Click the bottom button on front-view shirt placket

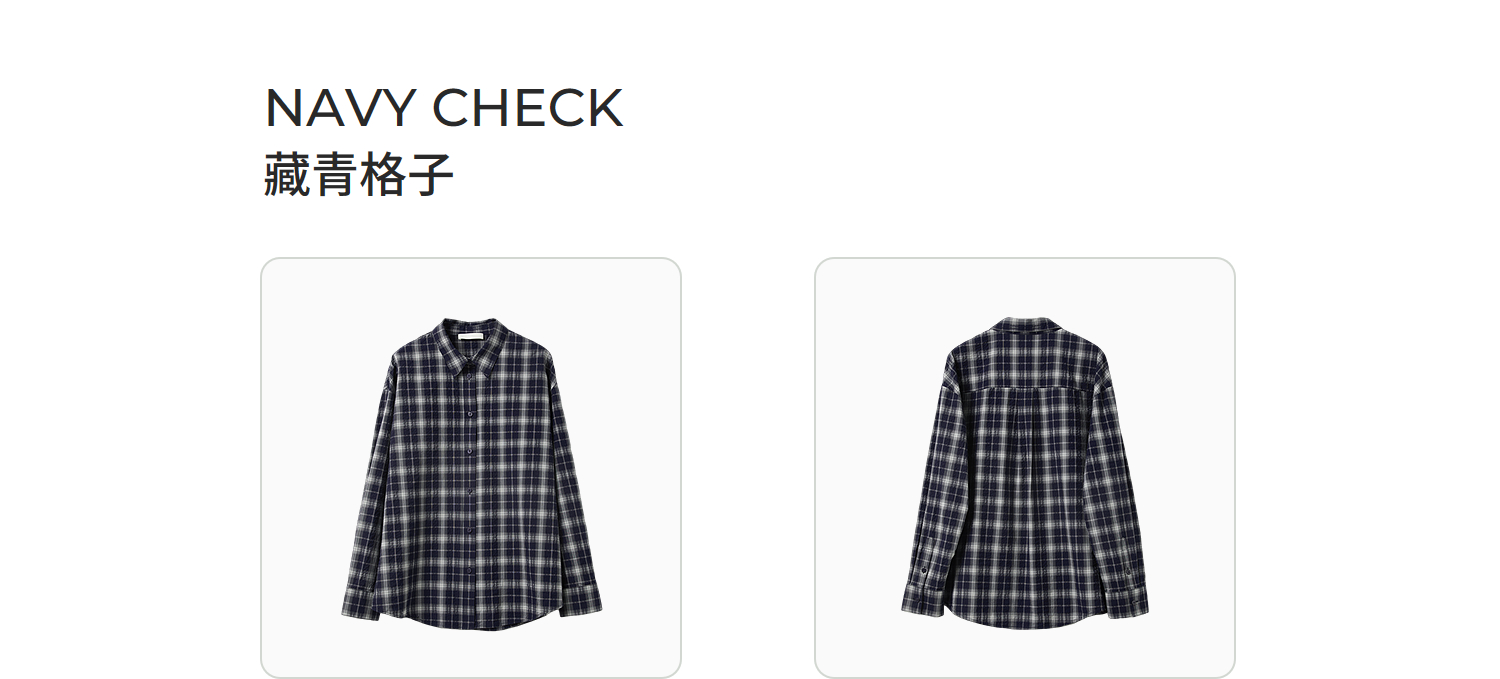tap(469, 570)
